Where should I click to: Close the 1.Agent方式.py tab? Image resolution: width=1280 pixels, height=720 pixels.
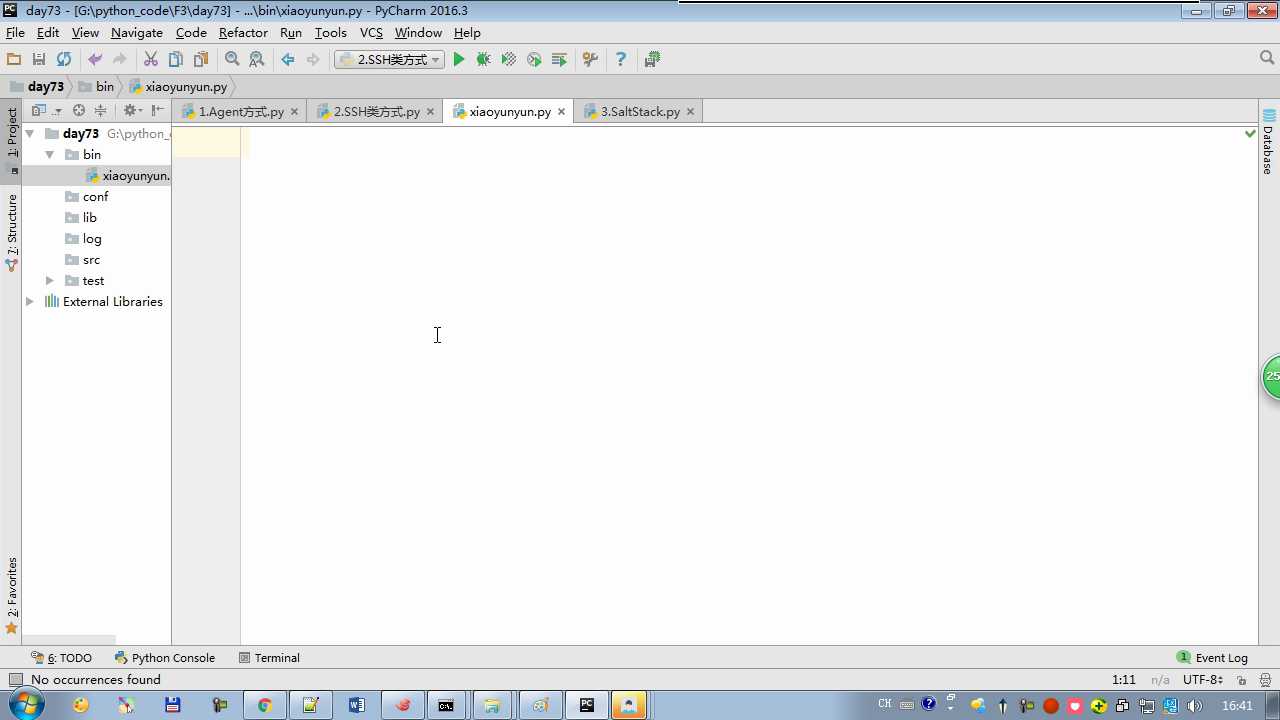(x=294, y=112)
